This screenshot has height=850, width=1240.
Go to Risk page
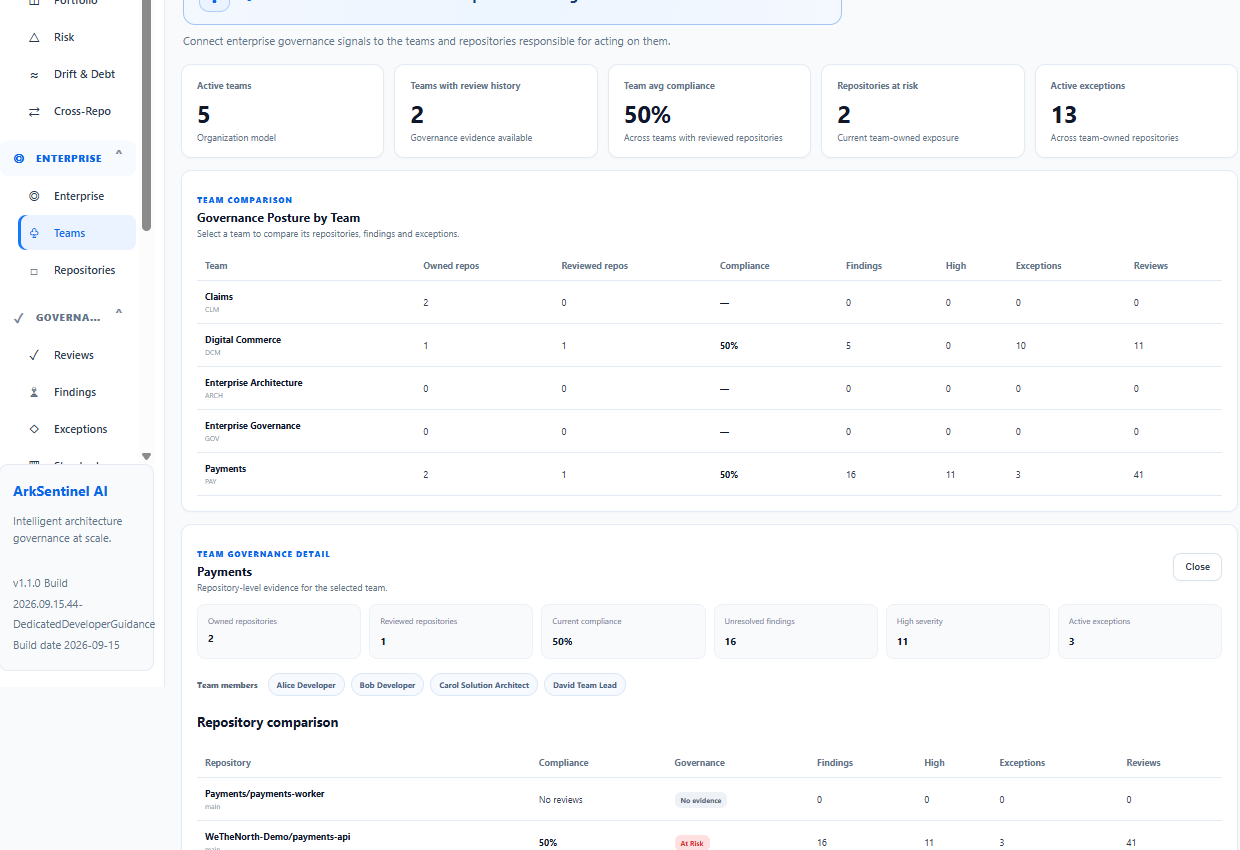tap(77, 37)
